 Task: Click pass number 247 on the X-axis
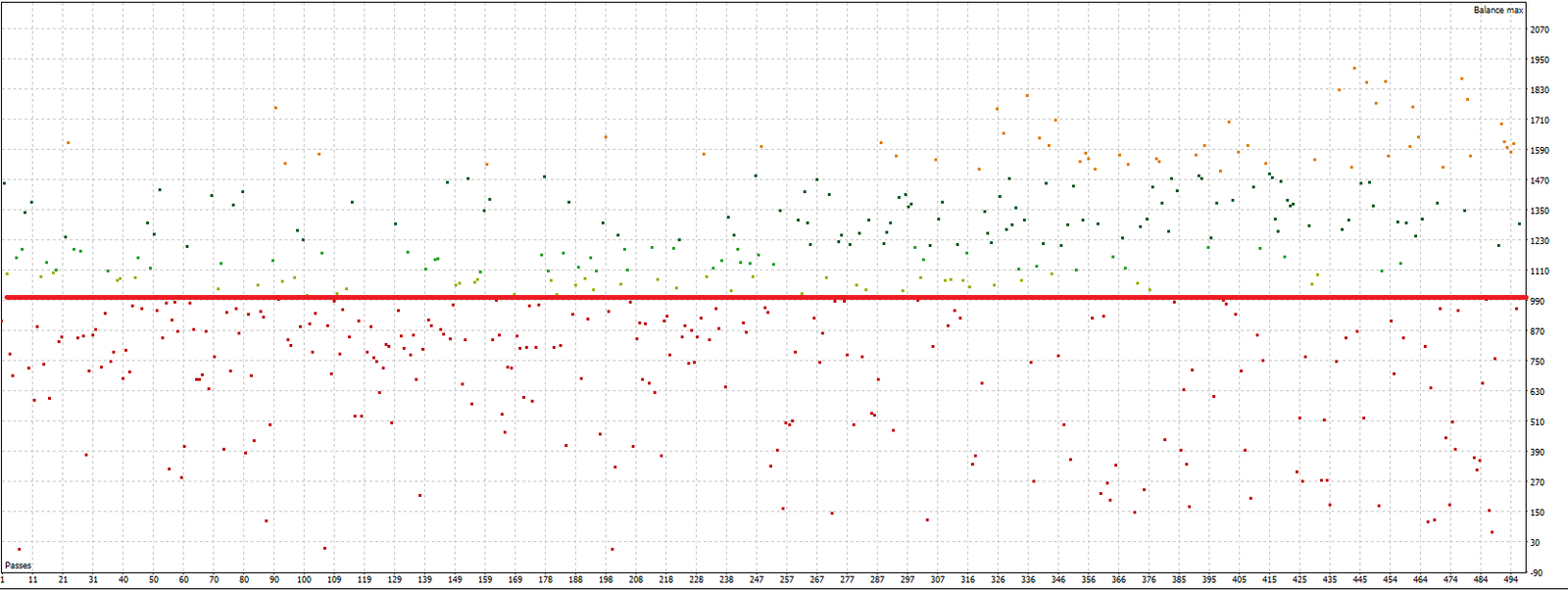[x=757, y=580]
